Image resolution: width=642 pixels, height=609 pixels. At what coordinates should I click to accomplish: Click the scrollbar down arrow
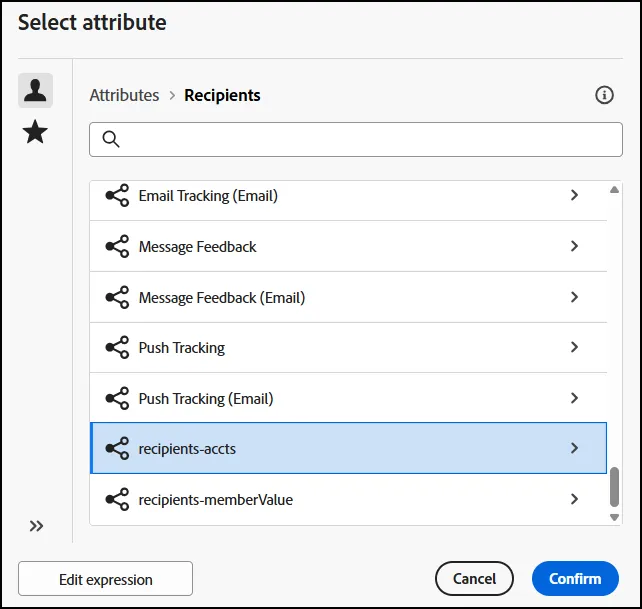pyautogui.click(x=614, y=517)
